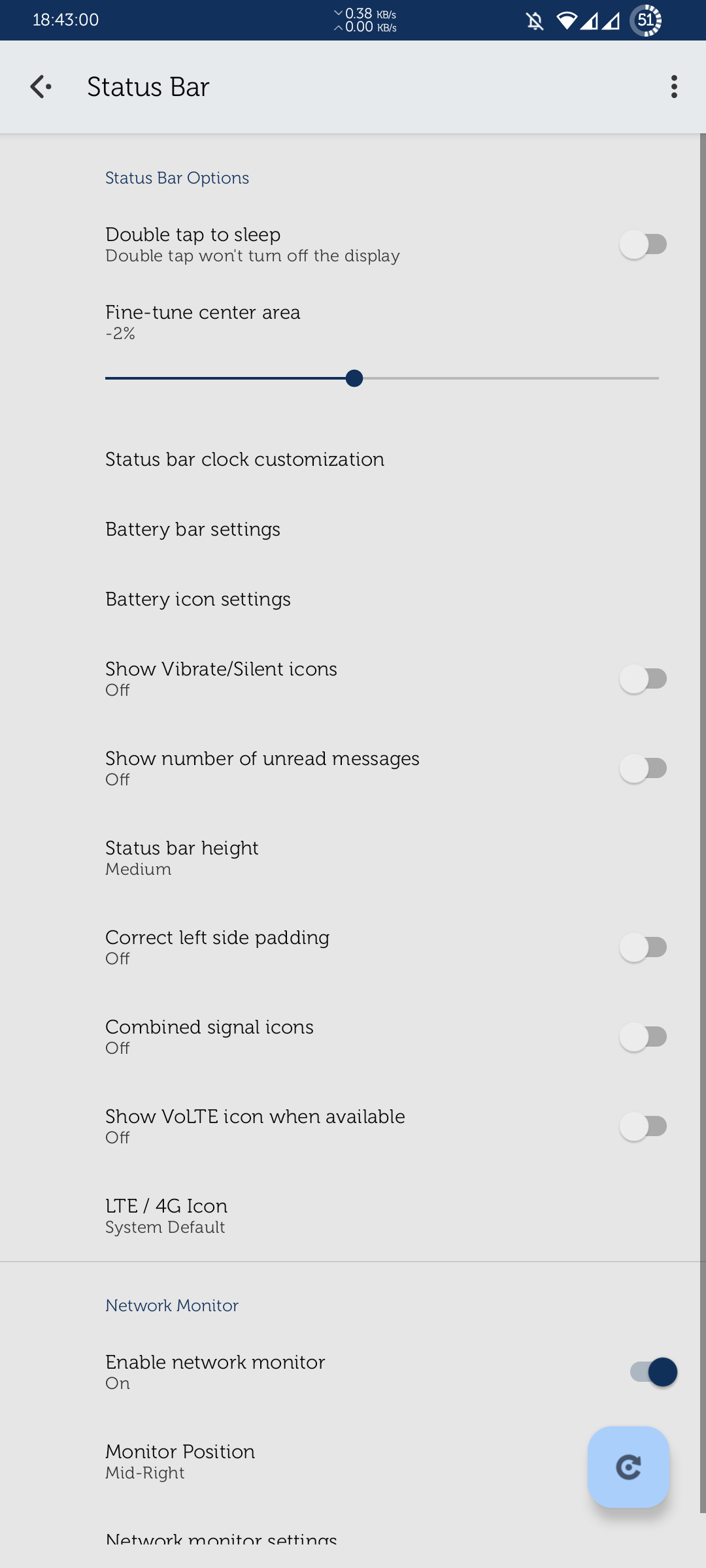
Task: Open Battery icon settings
Action: coord(198,598)
